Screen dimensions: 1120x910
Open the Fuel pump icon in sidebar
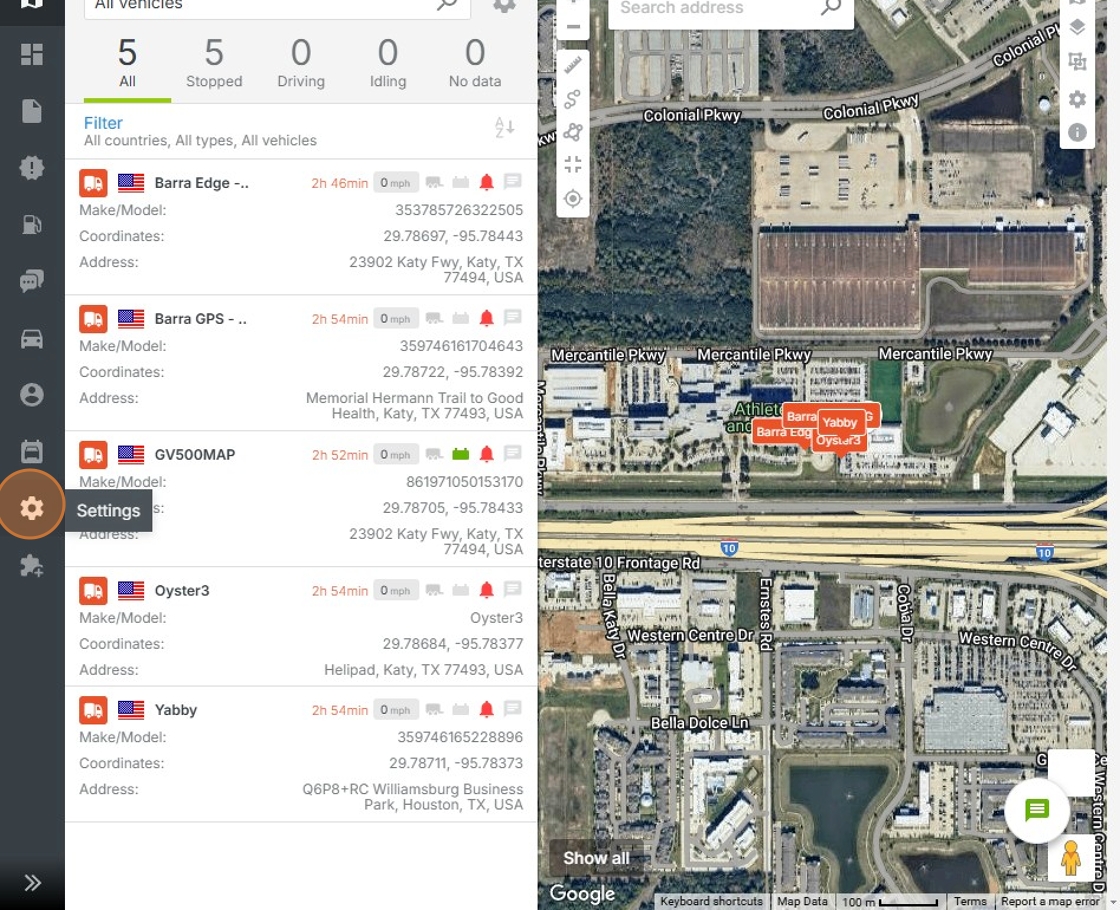coord(31,224)
